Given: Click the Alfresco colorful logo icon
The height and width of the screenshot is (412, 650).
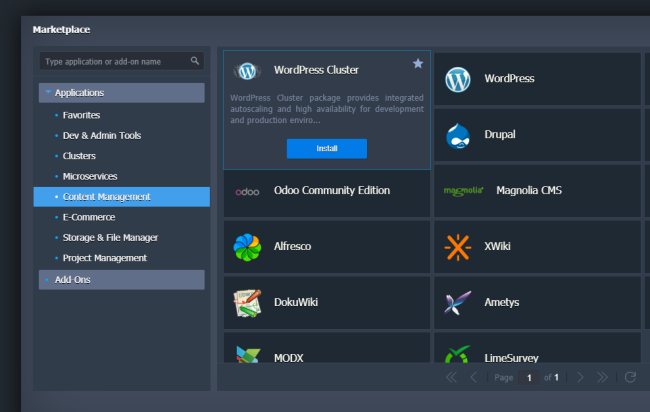Looking at the screenshot, I should [x=247, y=247].
